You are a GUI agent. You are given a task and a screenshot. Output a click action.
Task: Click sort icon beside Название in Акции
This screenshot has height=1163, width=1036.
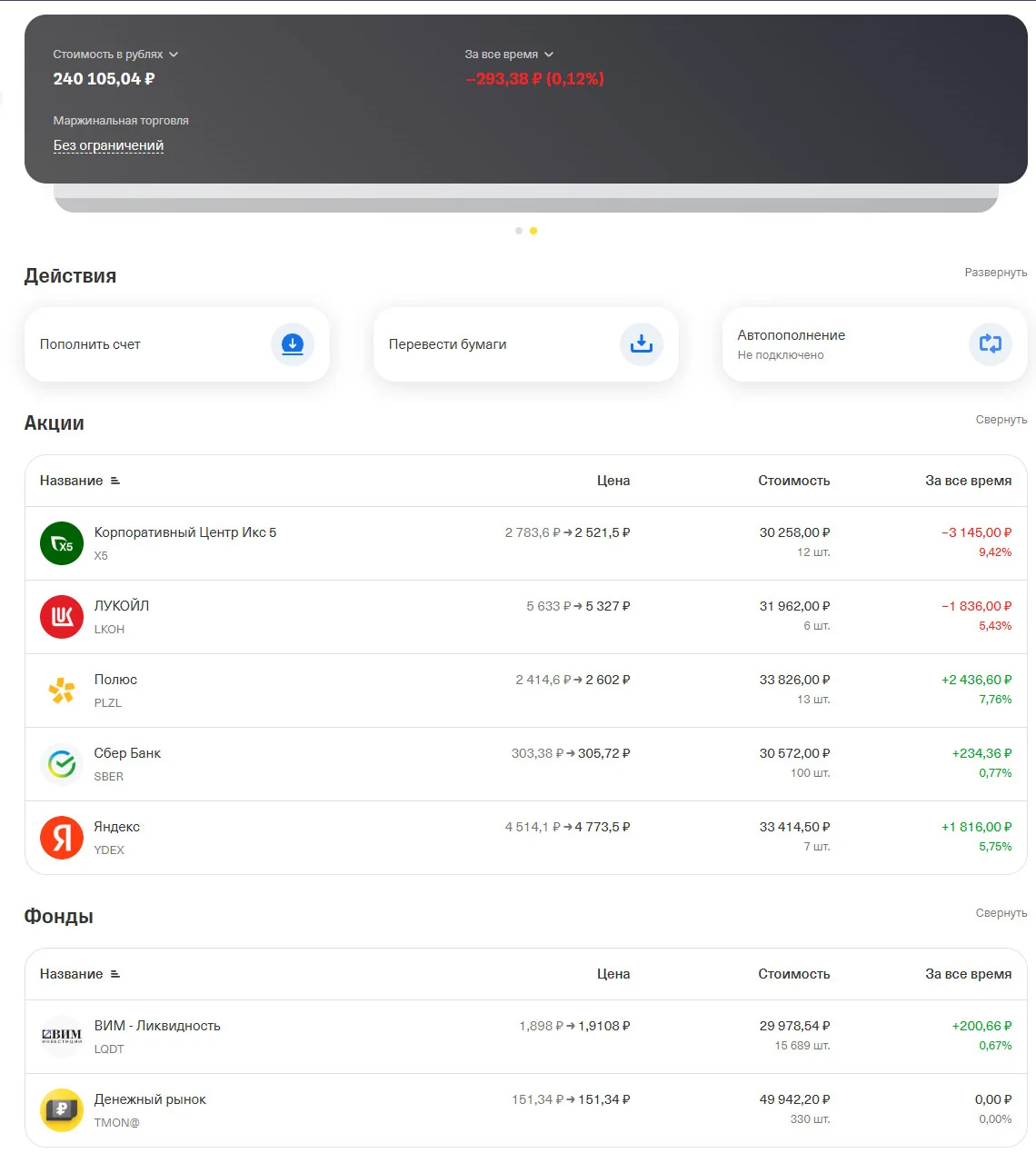tap(115, 481)
